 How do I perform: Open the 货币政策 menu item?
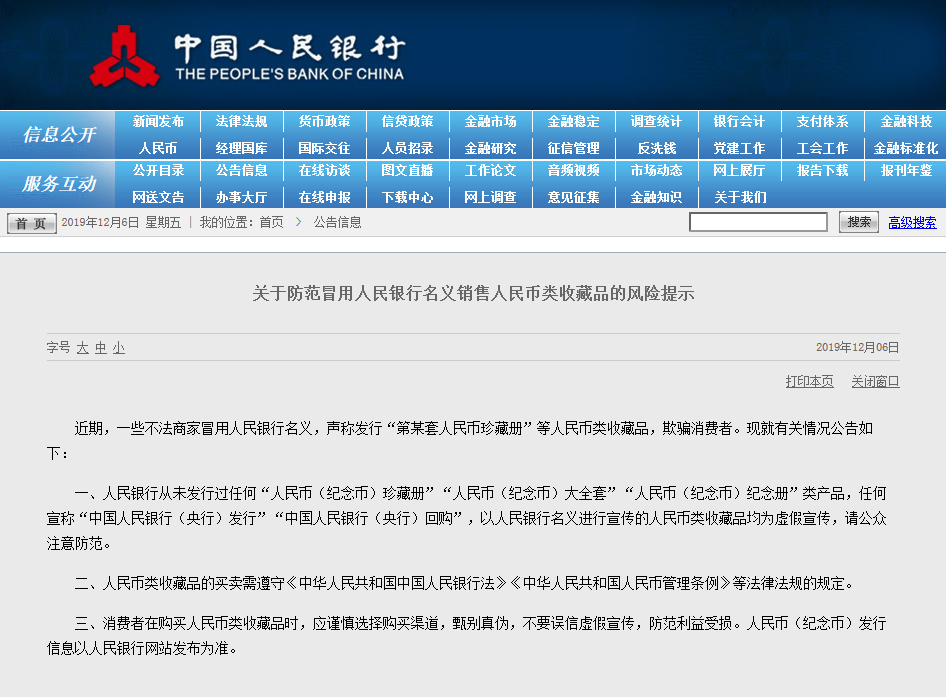[324, 121]
